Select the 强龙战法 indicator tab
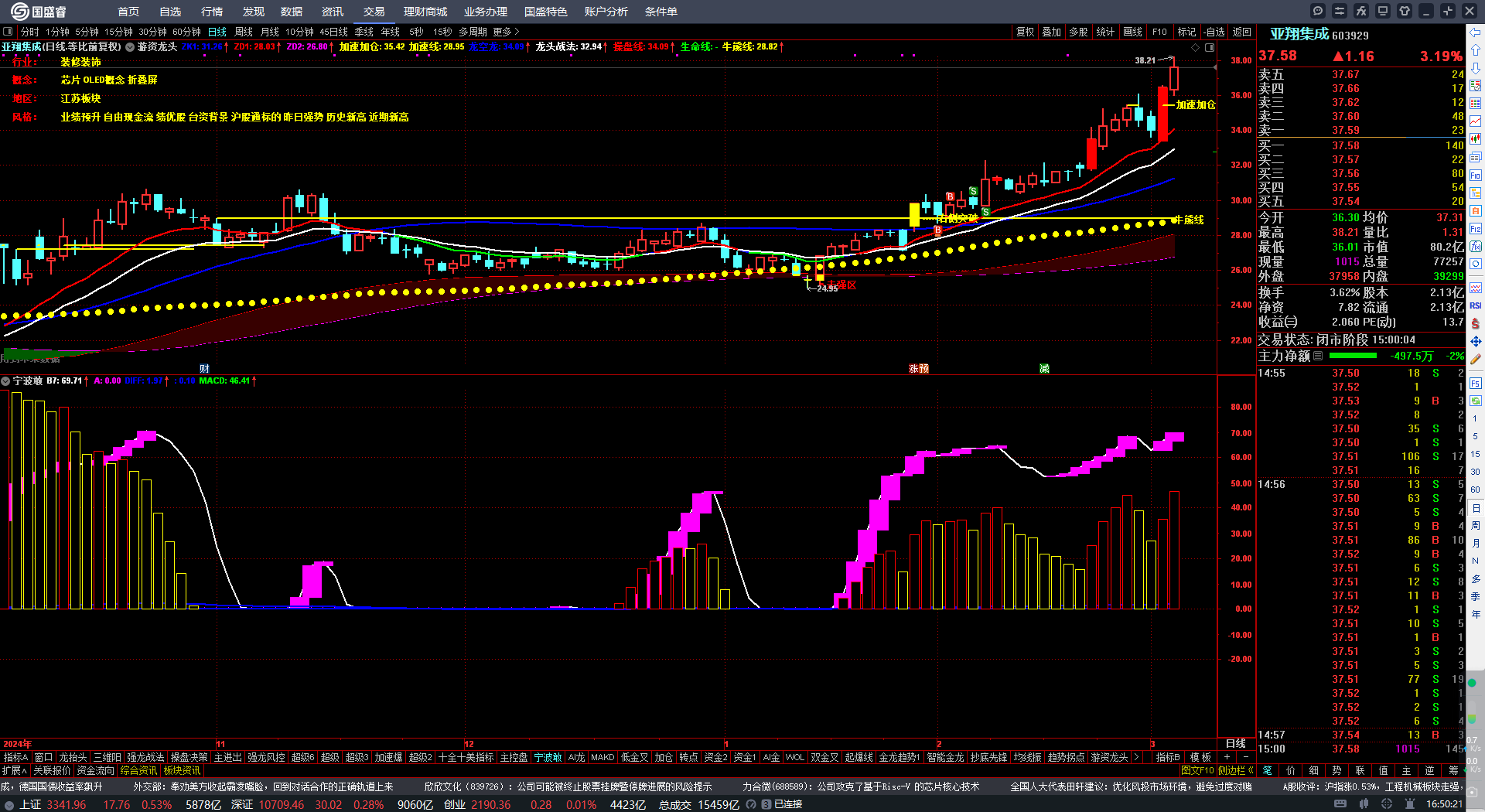 tap(145, 757)
